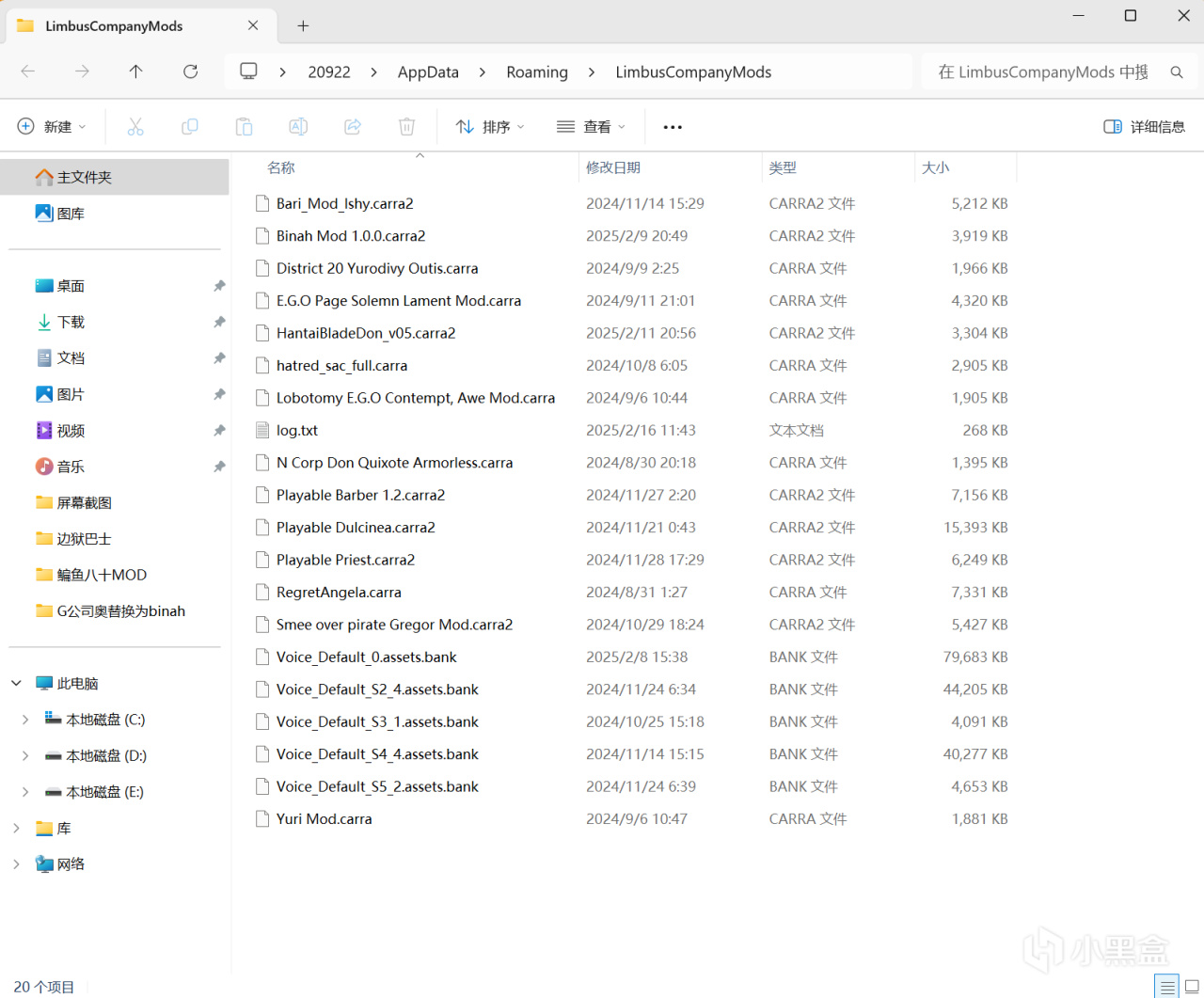Image resolution: width=1204 pixels, height=998 pixels.
Task: Expand 本地磁盘 (E:) node
Action: coord(25,792)
